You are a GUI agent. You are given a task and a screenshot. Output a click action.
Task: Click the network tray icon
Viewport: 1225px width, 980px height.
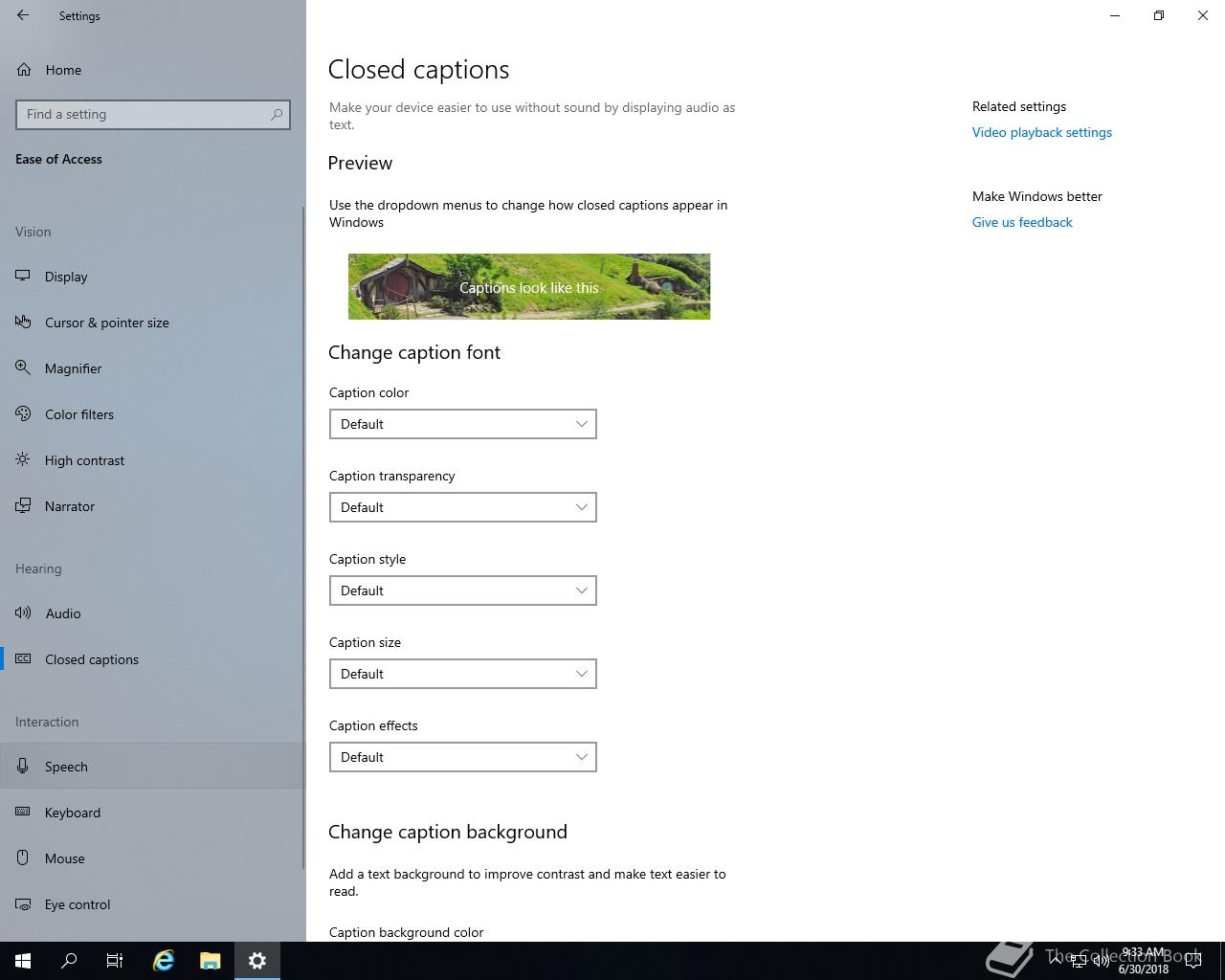(1078, 961)
